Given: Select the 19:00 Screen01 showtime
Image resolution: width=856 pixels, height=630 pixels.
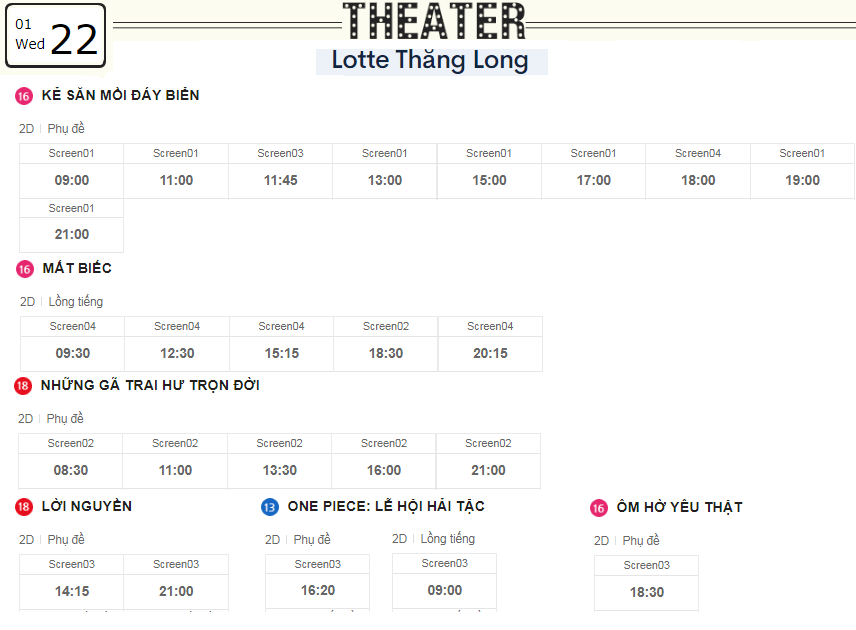Looking at the screenshot, I should pos(802,171).
